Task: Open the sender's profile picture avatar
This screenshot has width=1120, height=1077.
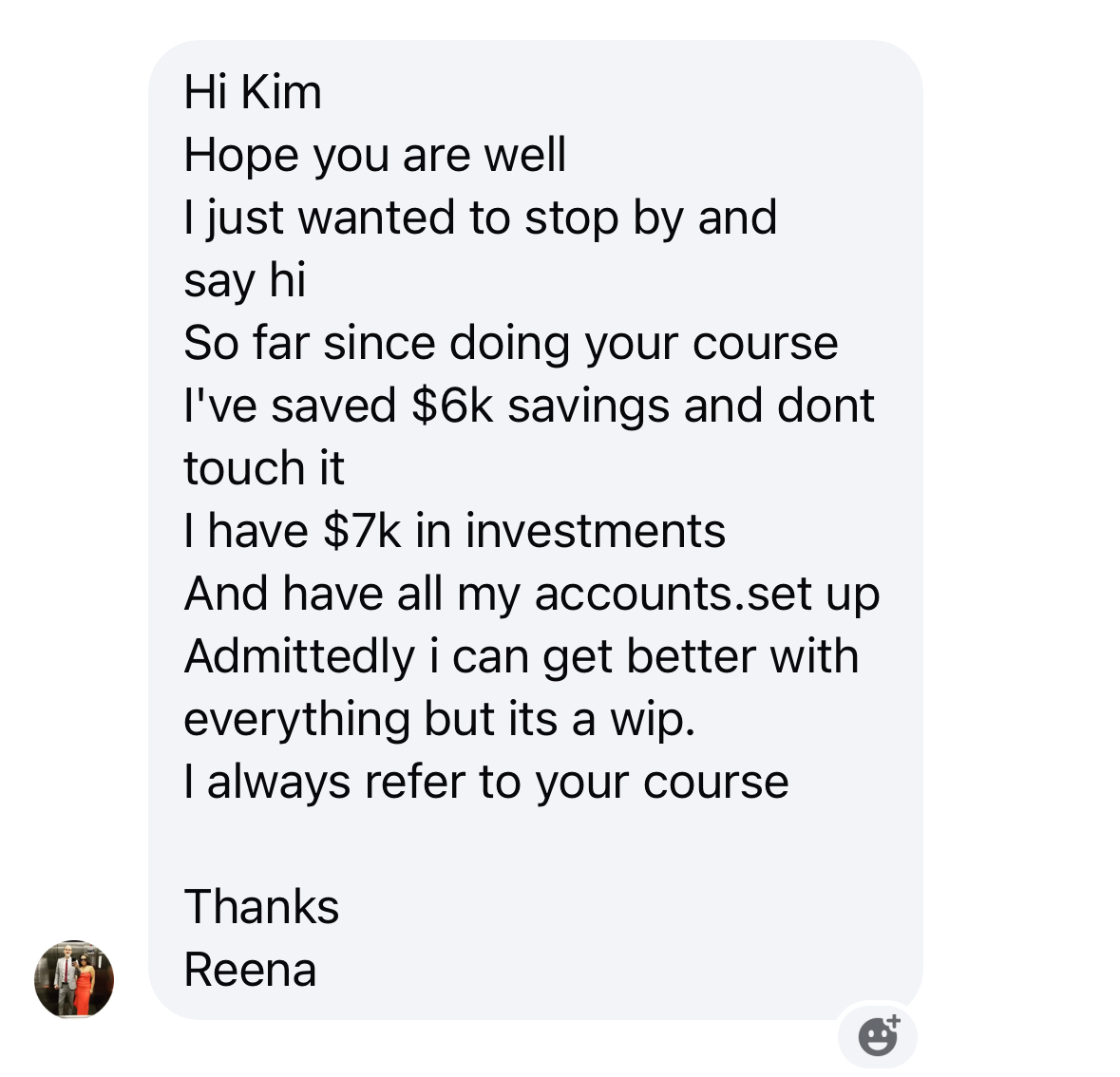Action: (74, 979)
